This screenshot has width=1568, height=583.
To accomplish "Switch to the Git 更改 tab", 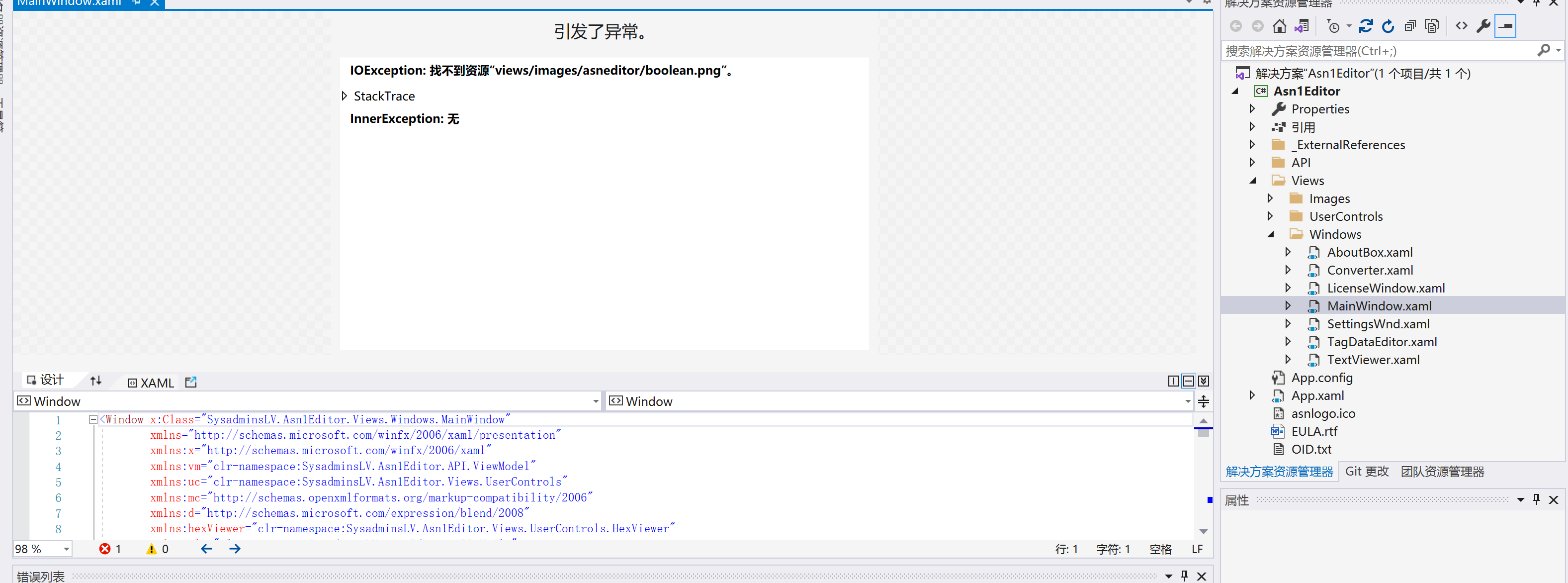I will point(1367,471).
